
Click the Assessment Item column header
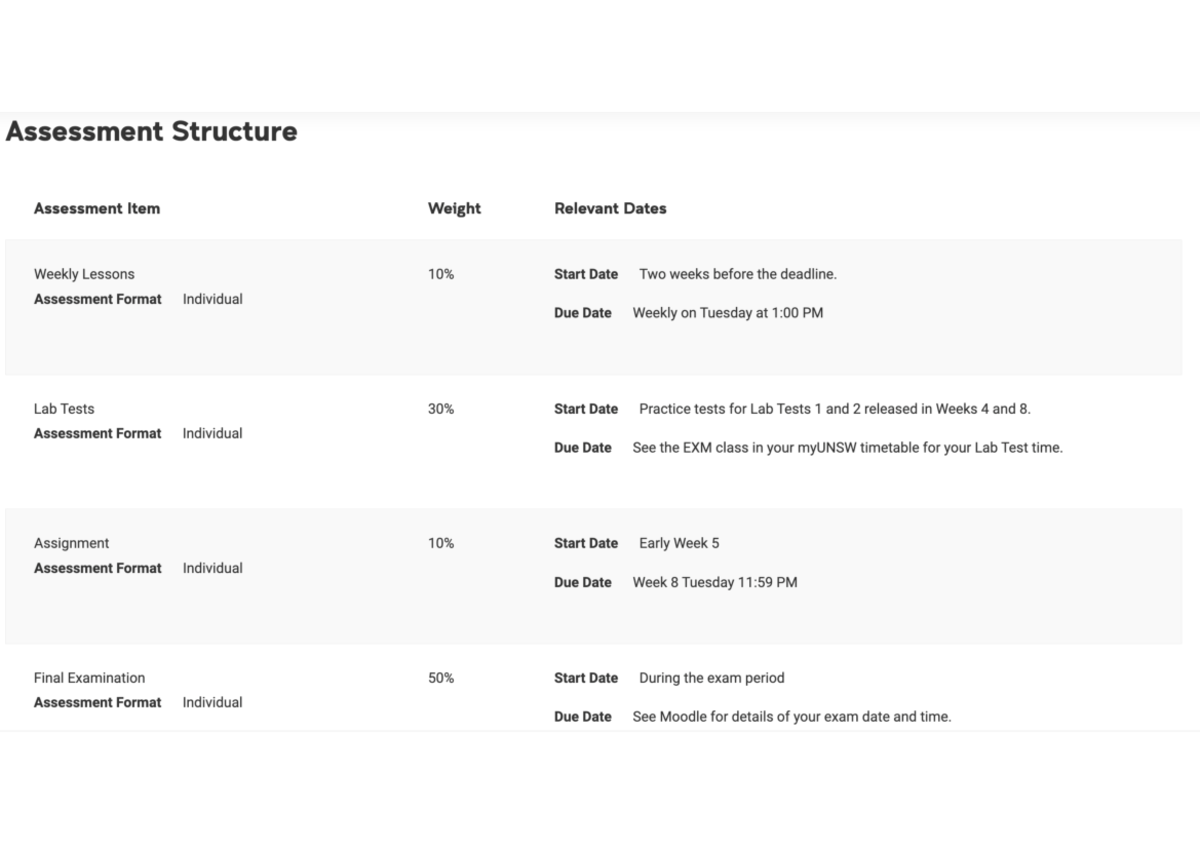(97, 209)
